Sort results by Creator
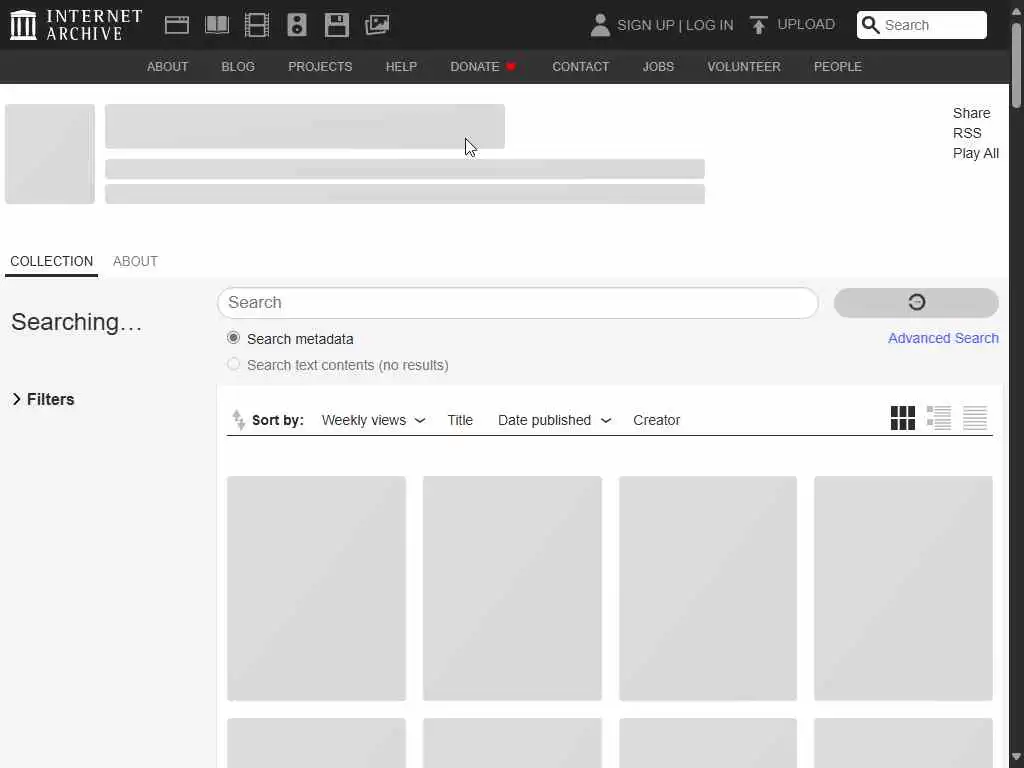 pos(656,420)
